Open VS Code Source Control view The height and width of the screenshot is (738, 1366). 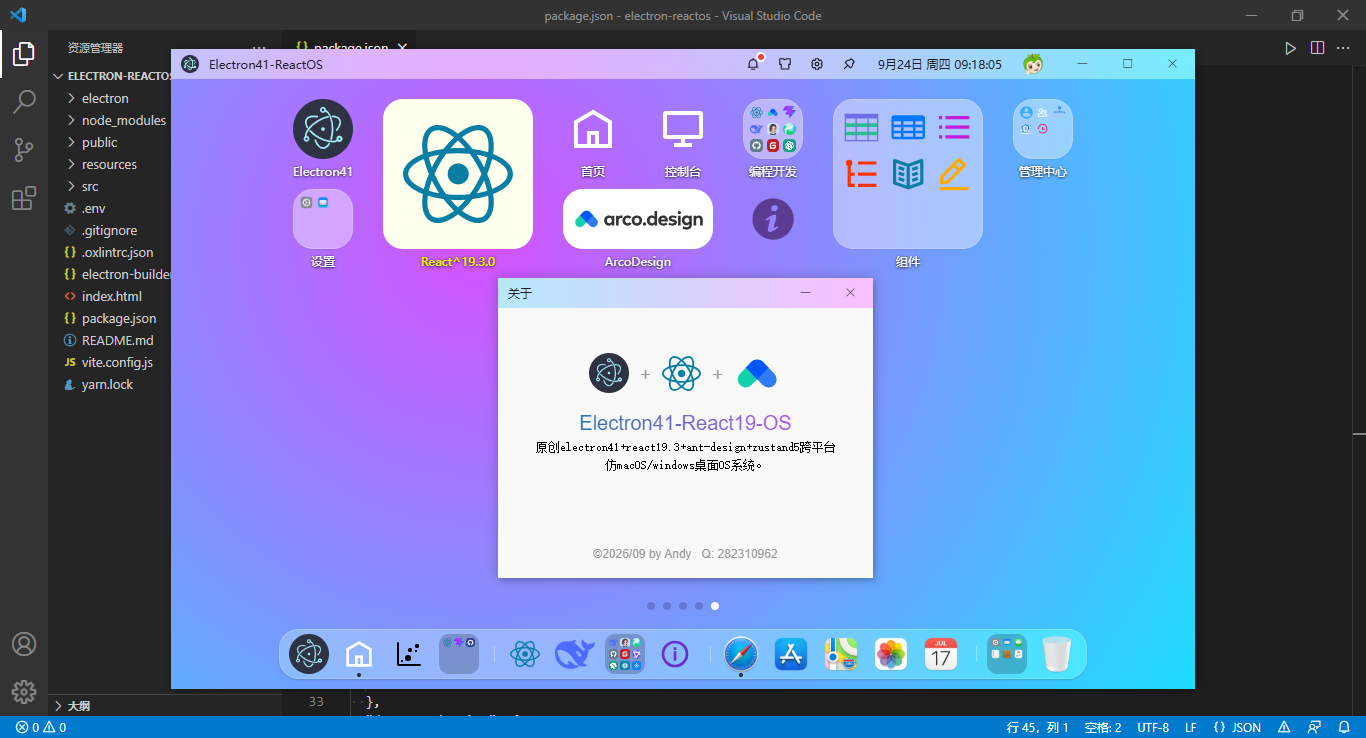tap(24, 150)
